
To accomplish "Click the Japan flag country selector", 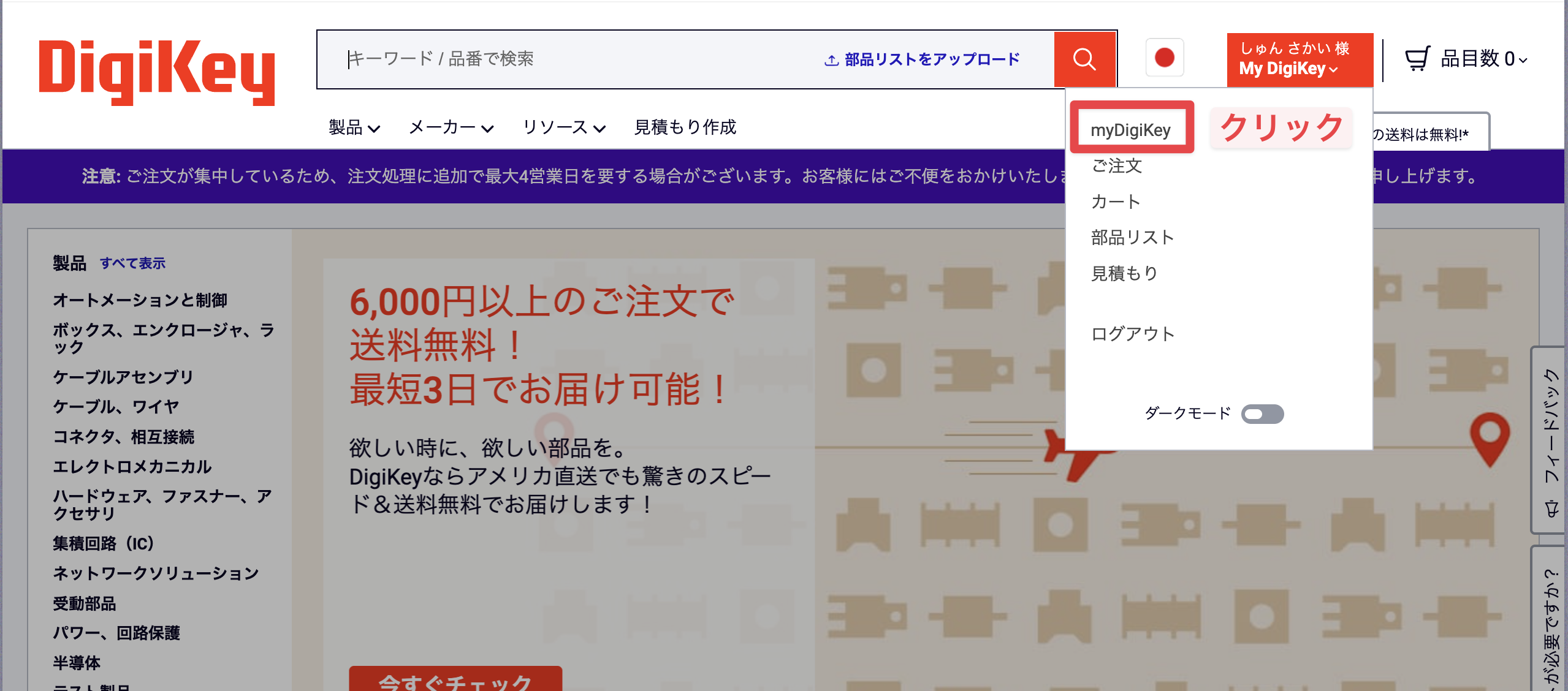I will (x=1164, y=58).
